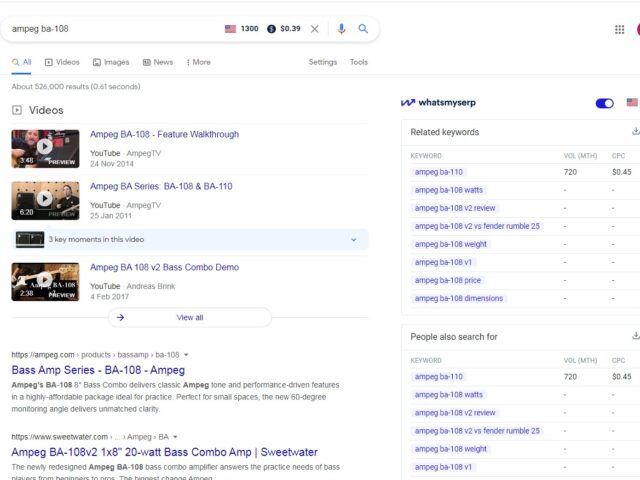Start voice search with the microphone icon

tap(342, 29)
